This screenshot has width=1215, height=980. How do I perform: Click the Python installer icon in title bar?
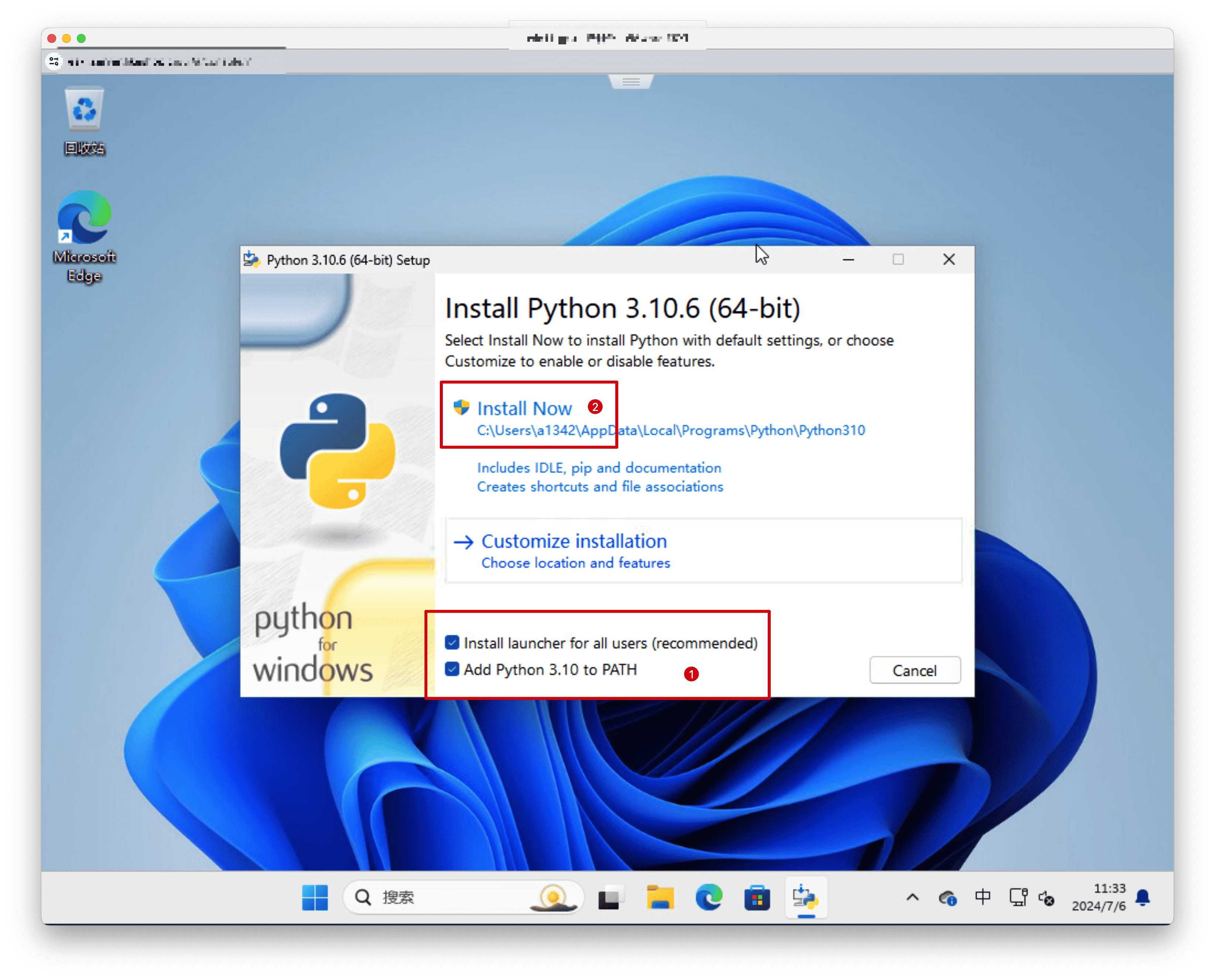point(251,260)
